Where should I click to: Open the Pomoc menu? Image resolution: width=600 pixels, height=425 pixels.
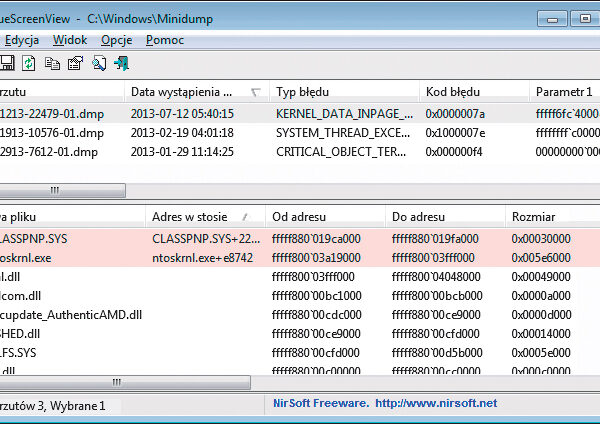(x=164, y=40)
